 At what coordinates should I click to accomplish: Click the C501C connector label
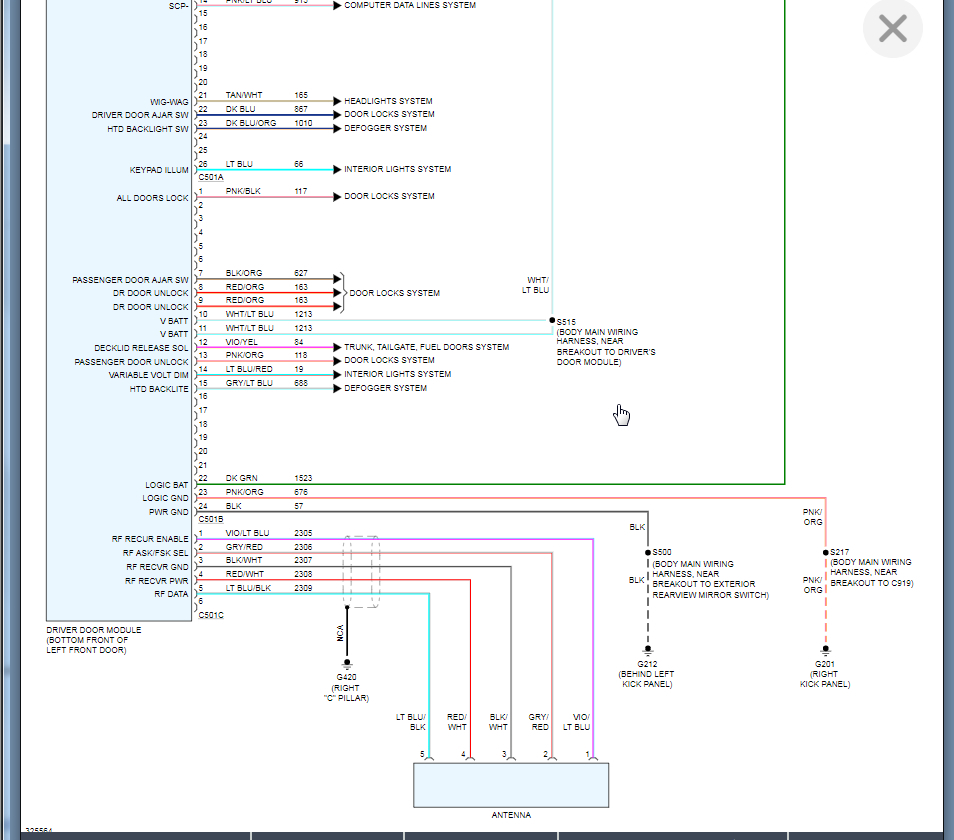211,615
